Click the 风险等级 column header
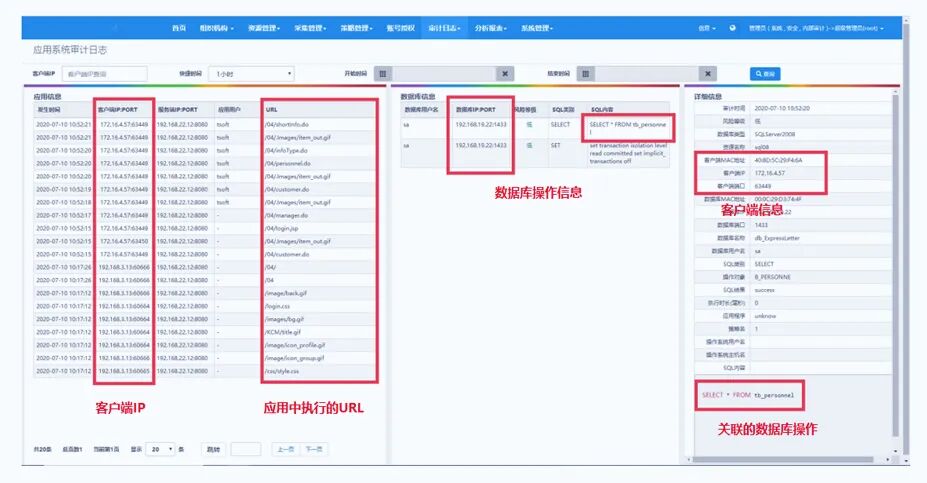The width and height of the screenshot is (927, 483). [524, 110]
